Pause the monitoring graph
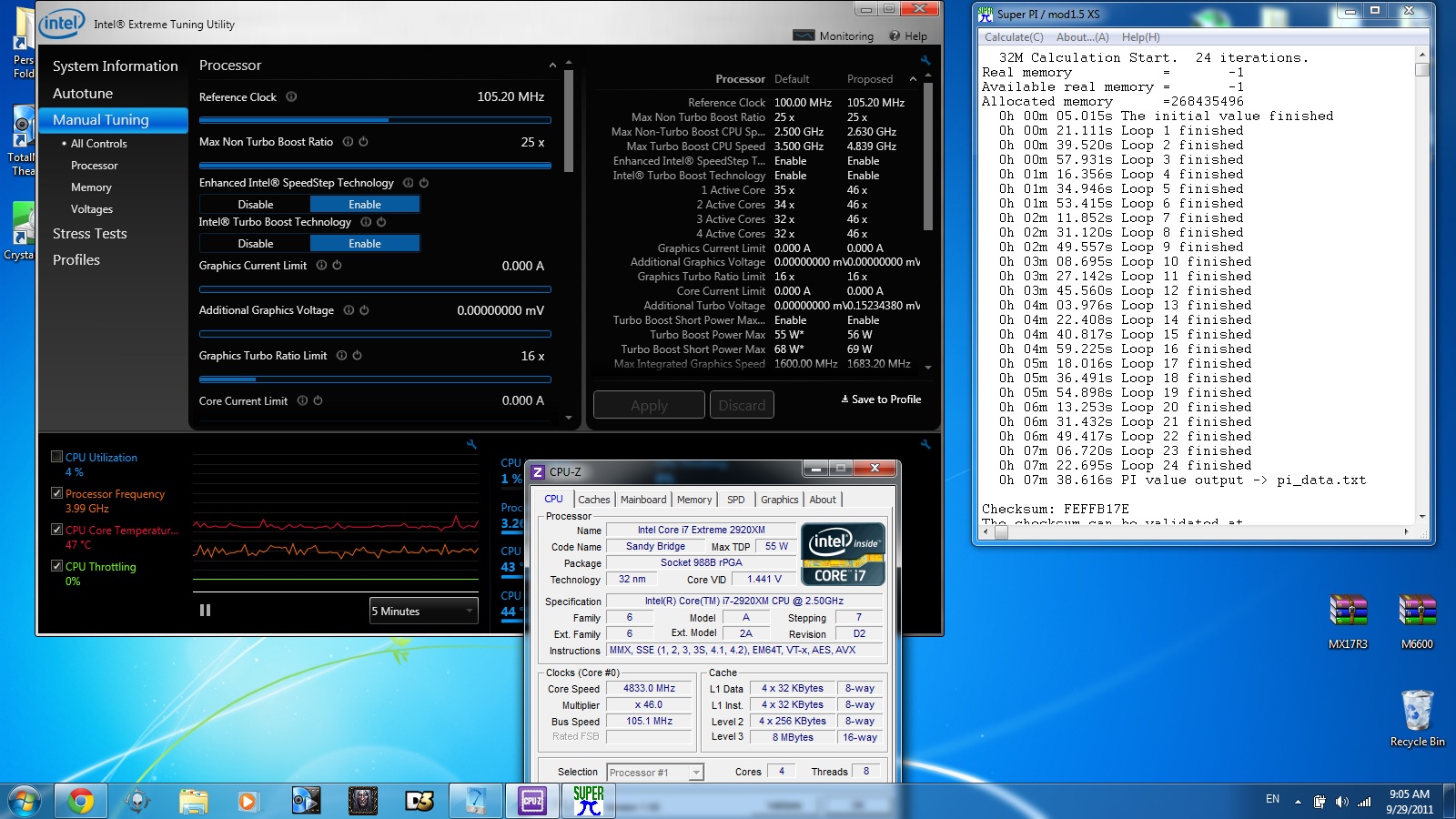Viewport: 1456px width, 819px height. pos(205,611)
